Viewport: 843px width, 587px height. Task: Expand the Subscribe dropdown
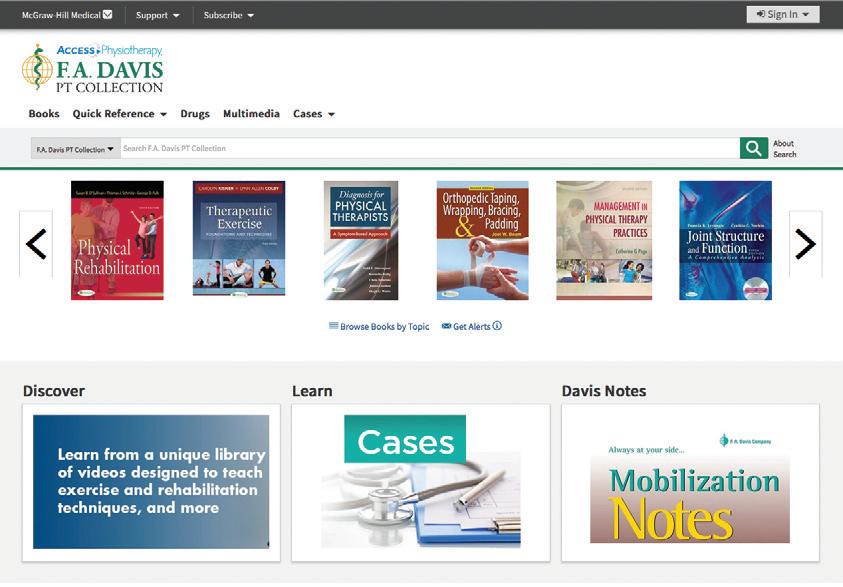coord(228,15)
